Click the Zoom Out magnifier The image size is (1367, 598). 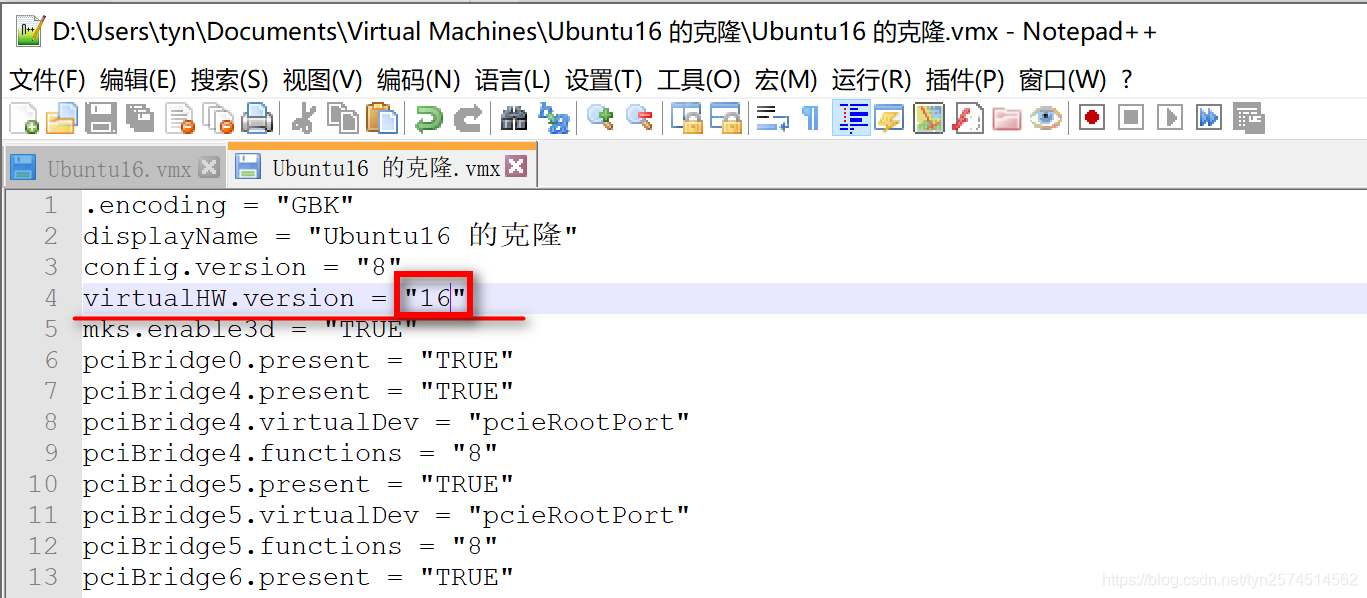click(x=639, y=118)
